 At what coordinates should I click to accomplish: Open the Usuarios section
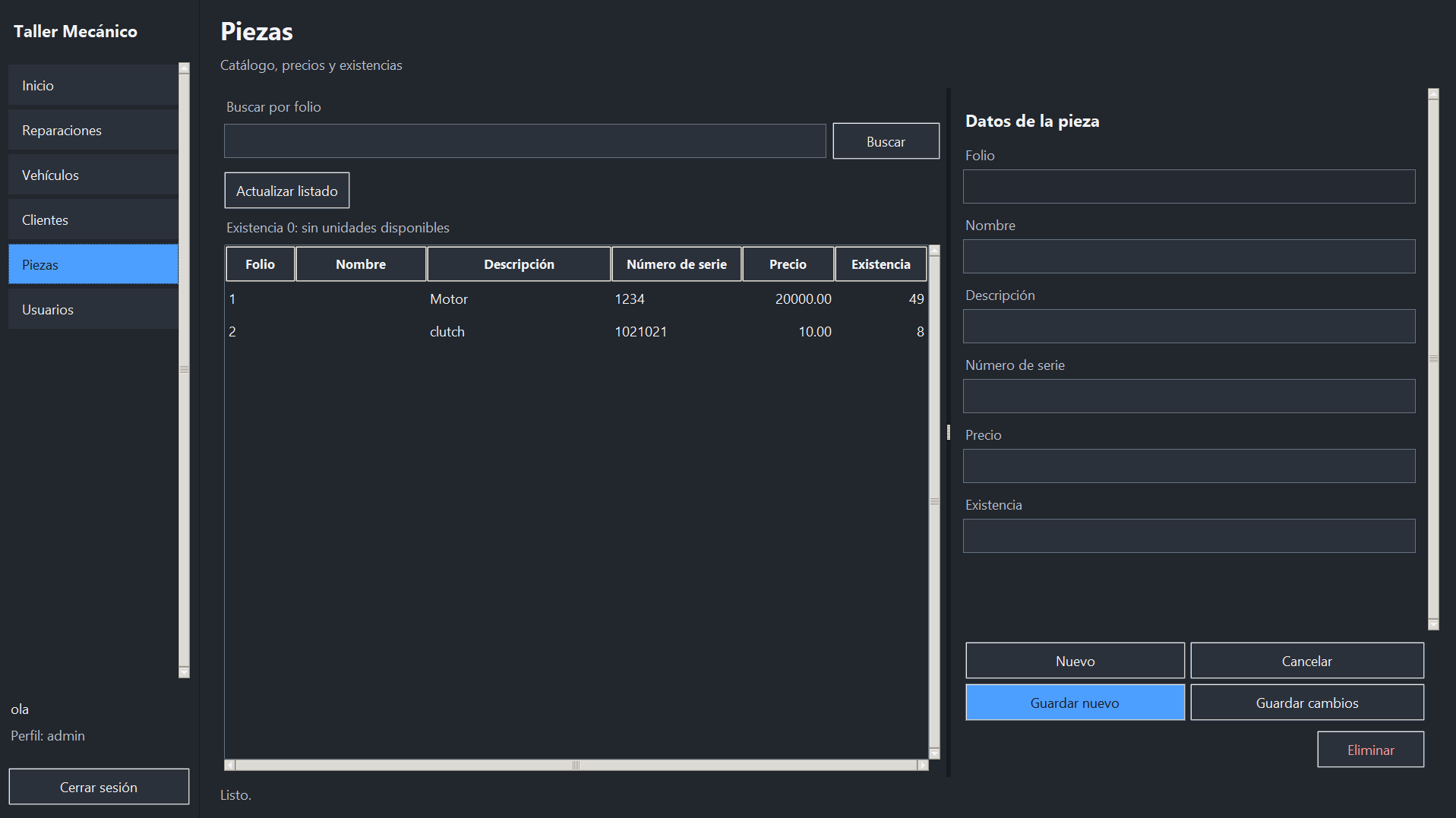click(x=93, y=309)
